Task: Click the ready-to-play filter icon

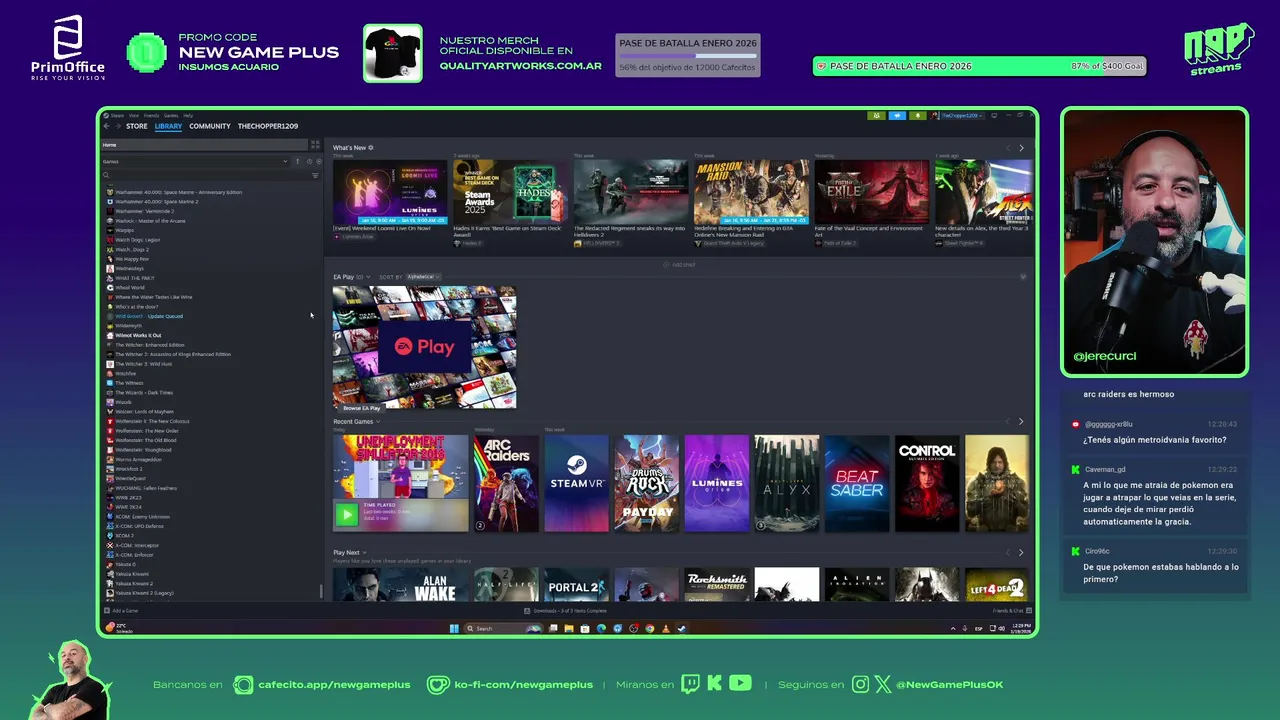Action: click(x=319, y=161)
